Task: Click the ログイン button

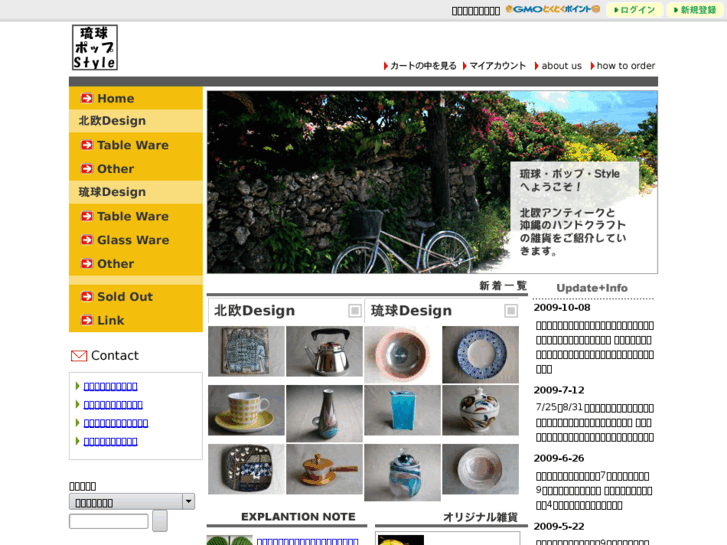Action: [634, 10]
